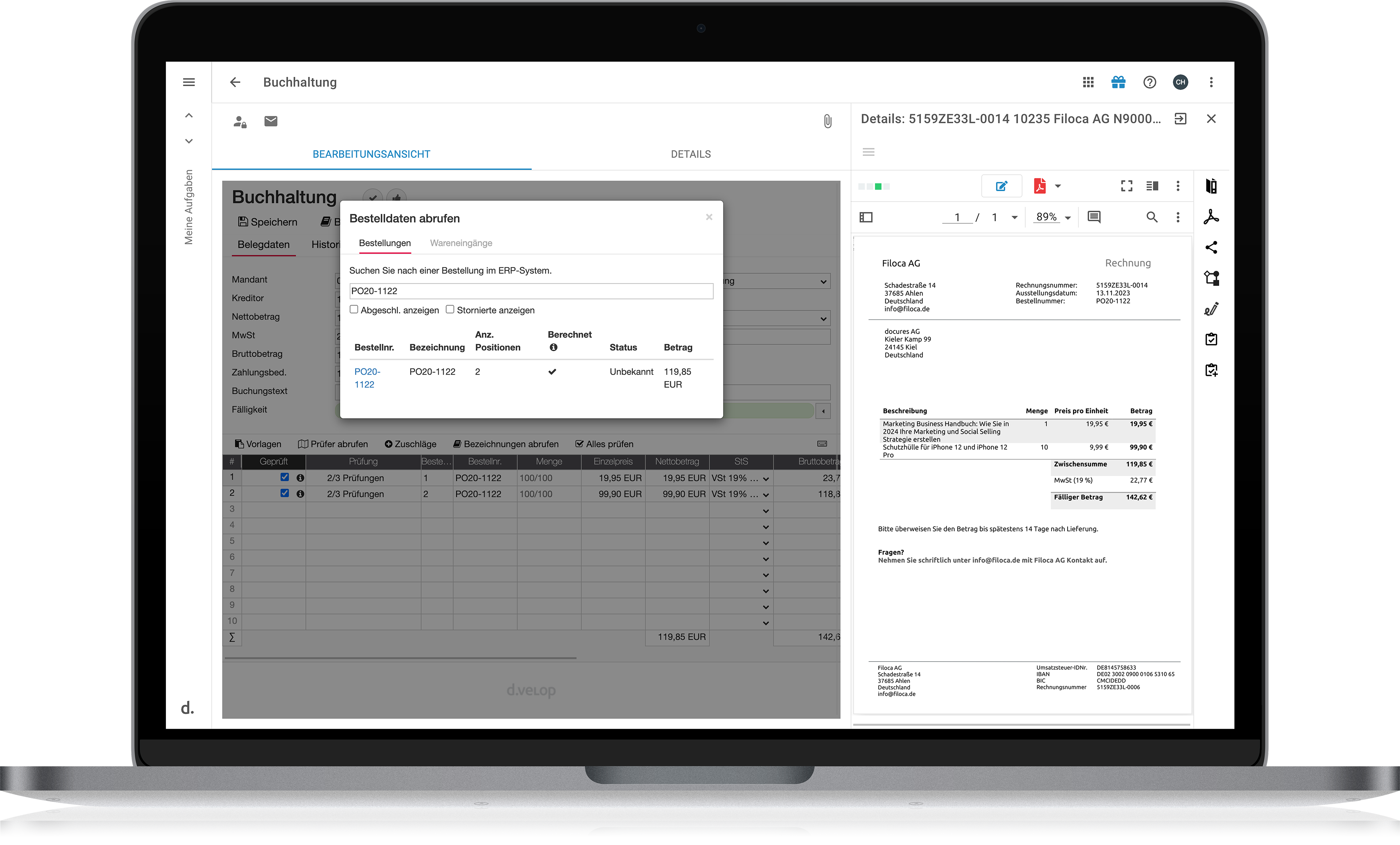Click the paperclip attachment icon
1400x845 pixels.
point(827,121)
